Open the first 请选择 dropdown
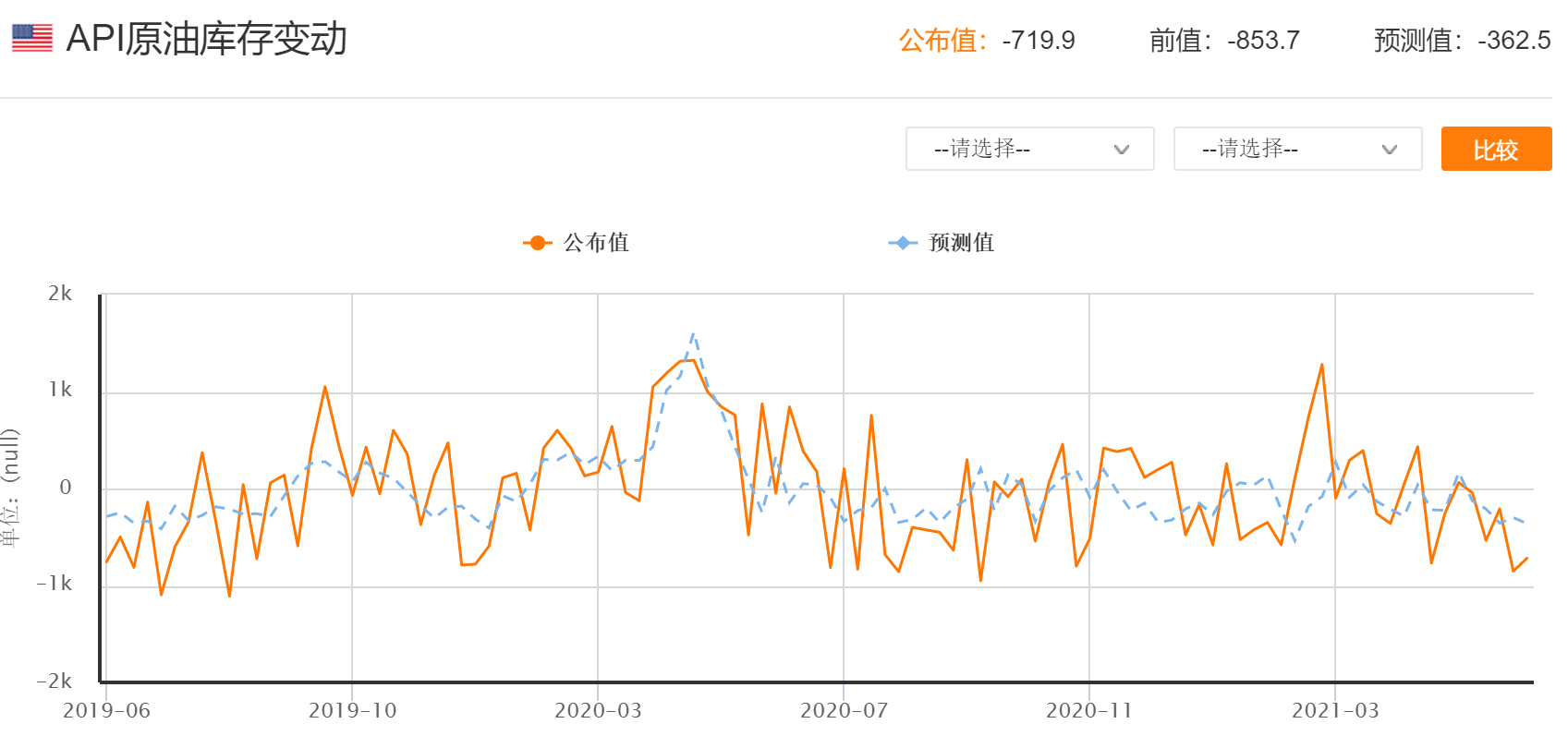The width and height of the screenshot is (1568, 748). point(1030,149)
